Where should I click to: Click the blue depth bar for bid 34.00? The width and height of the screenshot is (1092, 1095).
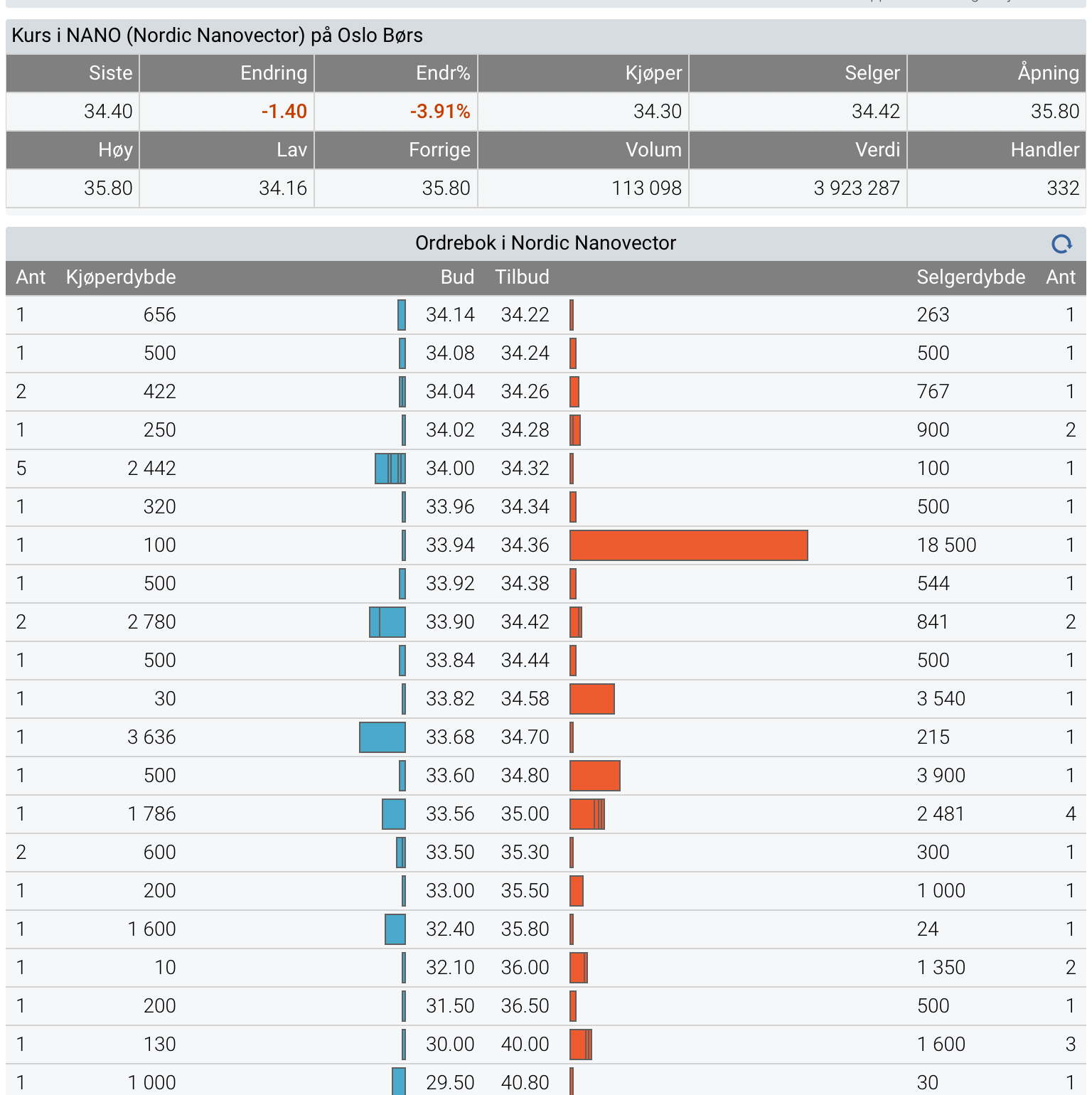tap(390, 469)
